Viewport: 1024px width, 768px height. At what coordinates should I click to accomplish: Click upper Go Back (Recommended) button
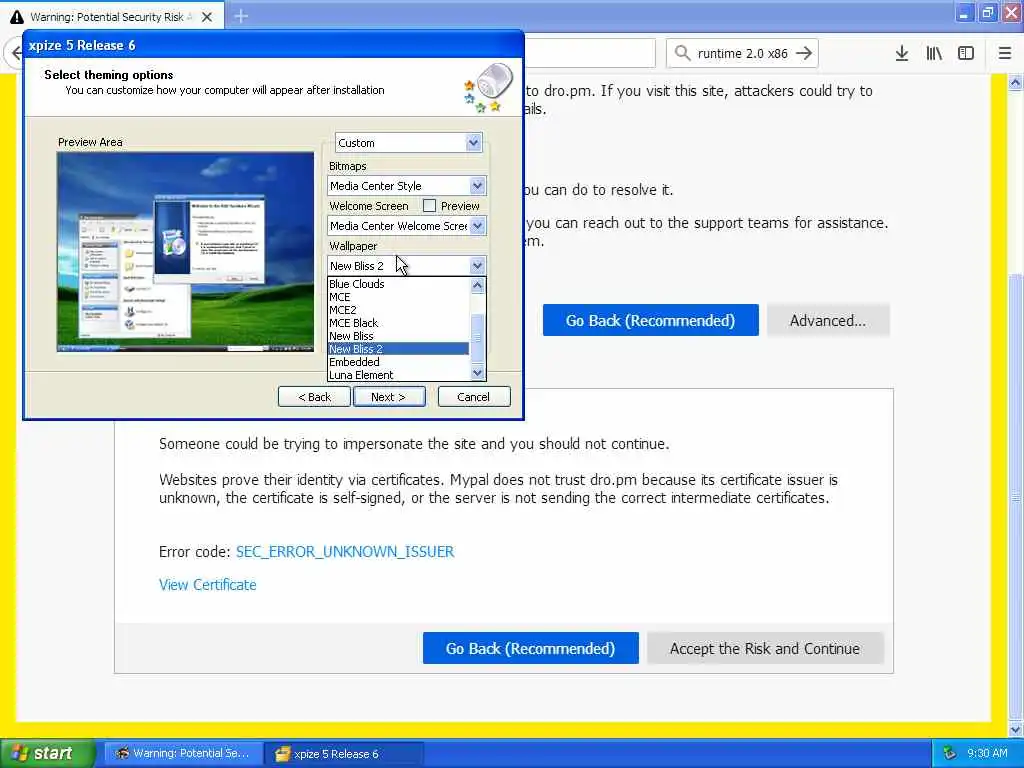point(650,320)
